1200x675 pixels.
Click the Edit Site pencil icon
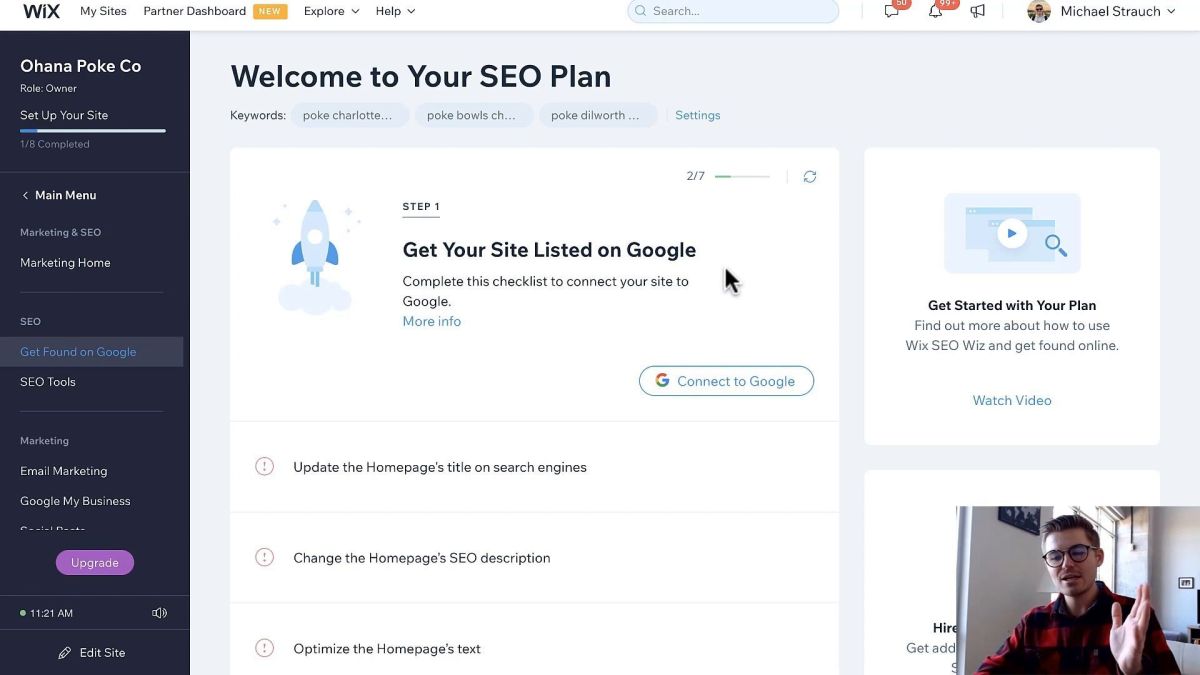65,652
